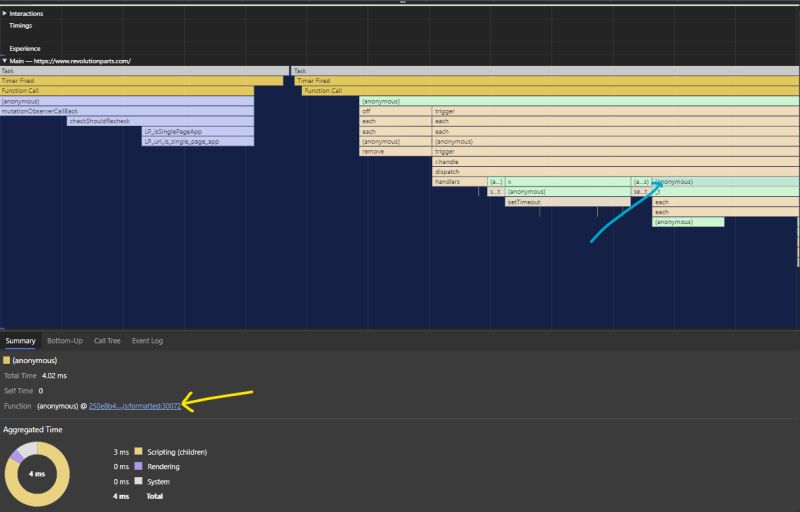Select the Timings track label
Viewport: 800px width, 512px height.
tap(20, 25)
